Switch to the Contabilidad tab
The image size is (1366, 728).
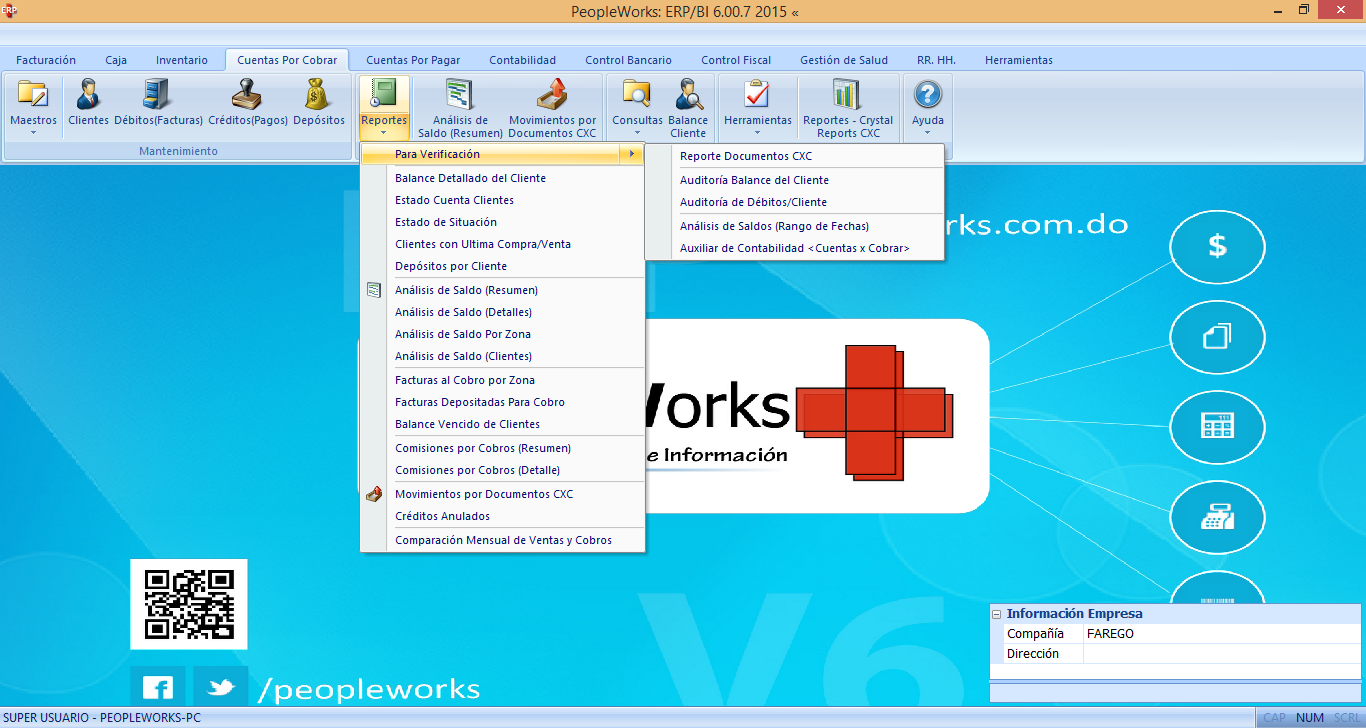[522, 60]
